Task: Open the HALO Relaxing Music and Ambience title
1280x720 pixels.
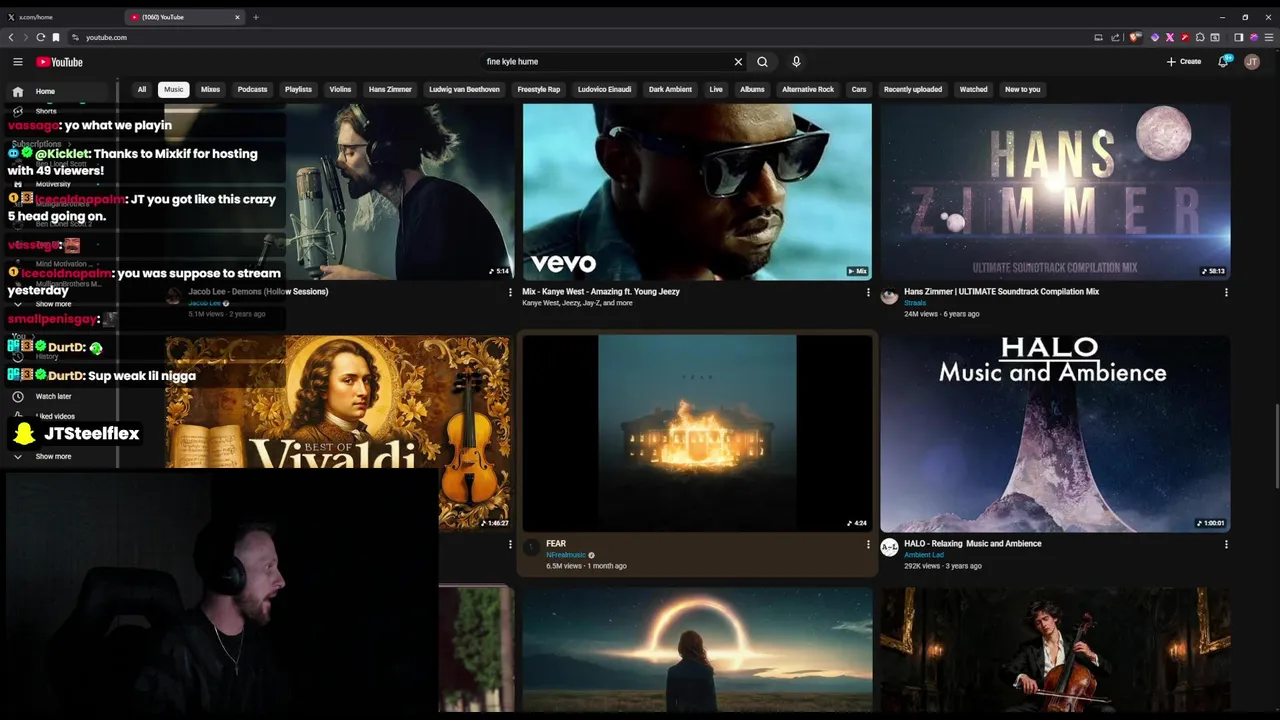Action: [x=973, y=544]
